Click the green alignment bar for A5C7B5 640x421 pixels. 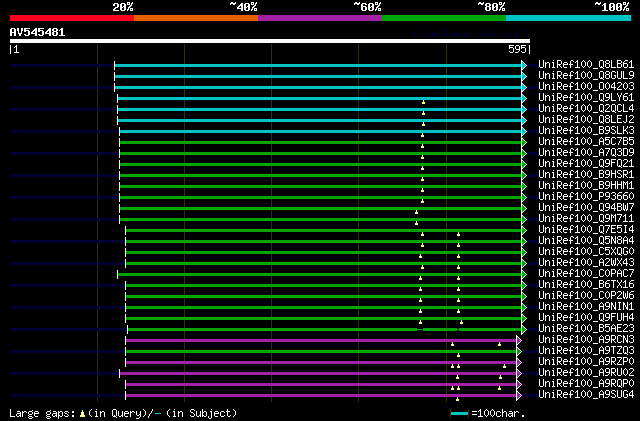coord(321,143)
